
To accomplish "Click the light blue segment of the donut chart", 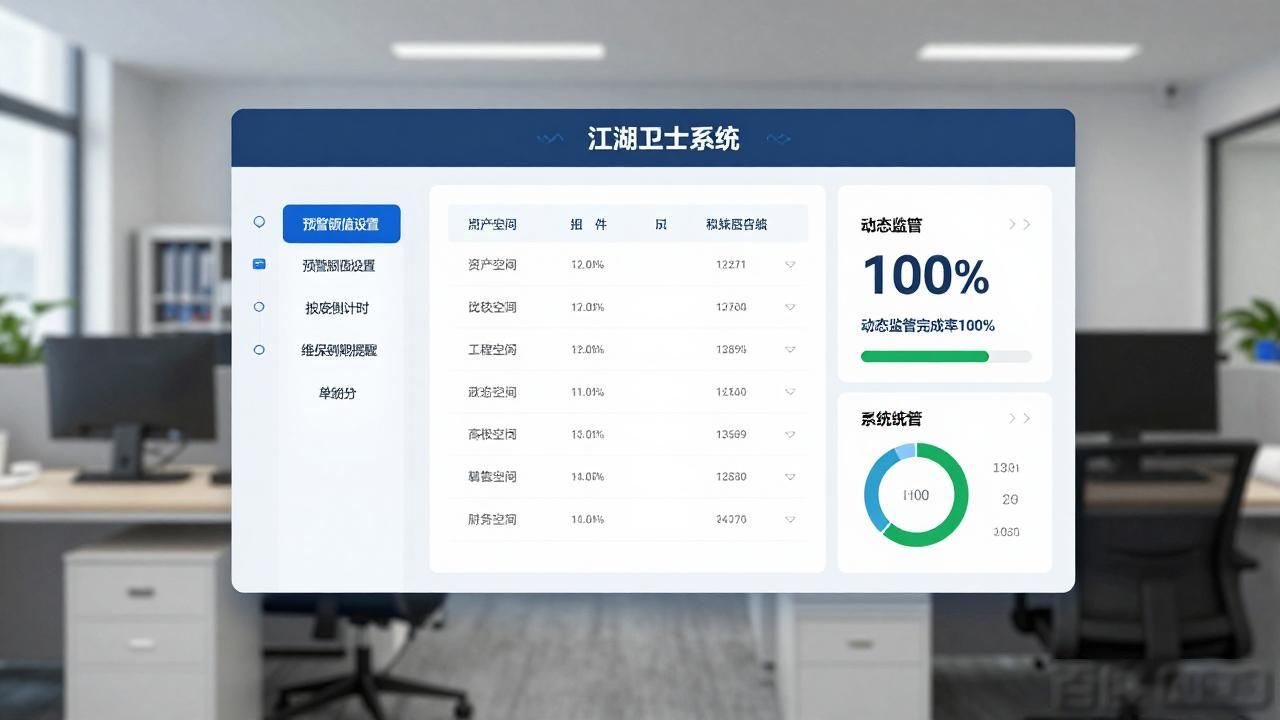I will (904, 451).
